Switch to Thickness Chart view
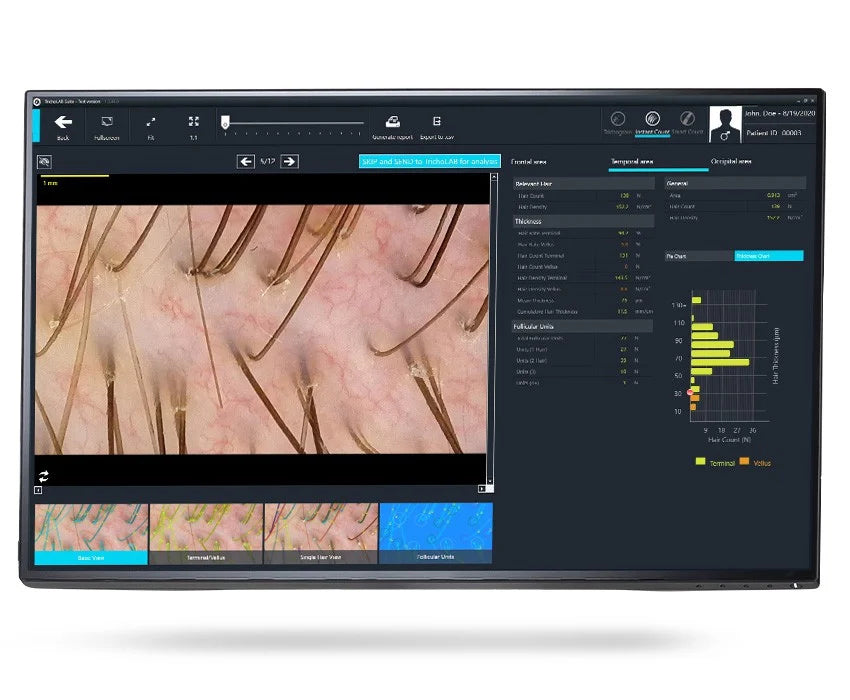Viewport: 850px width, 700px height. (x=768, y=256)
